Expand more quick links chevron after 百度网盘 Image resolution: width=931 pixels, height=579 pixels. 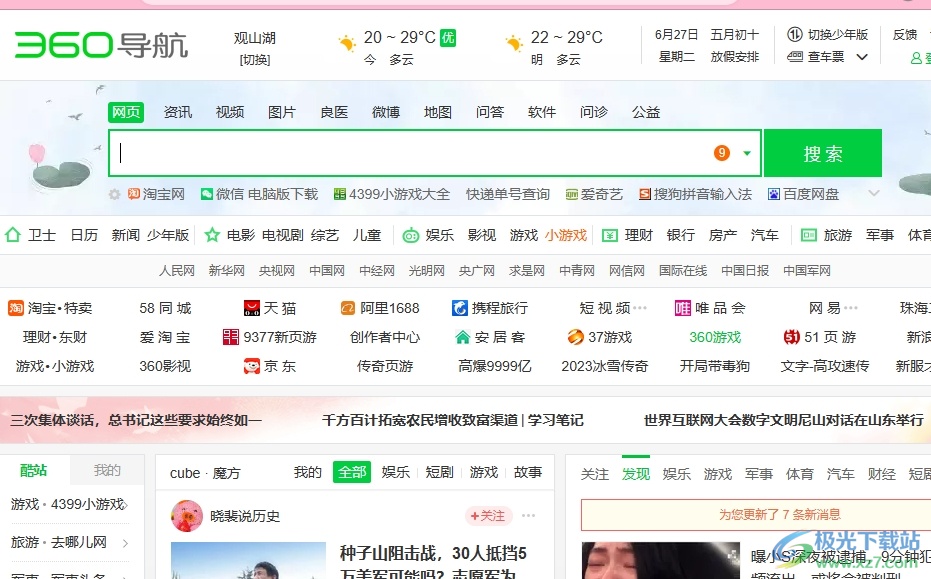[874, 193]
